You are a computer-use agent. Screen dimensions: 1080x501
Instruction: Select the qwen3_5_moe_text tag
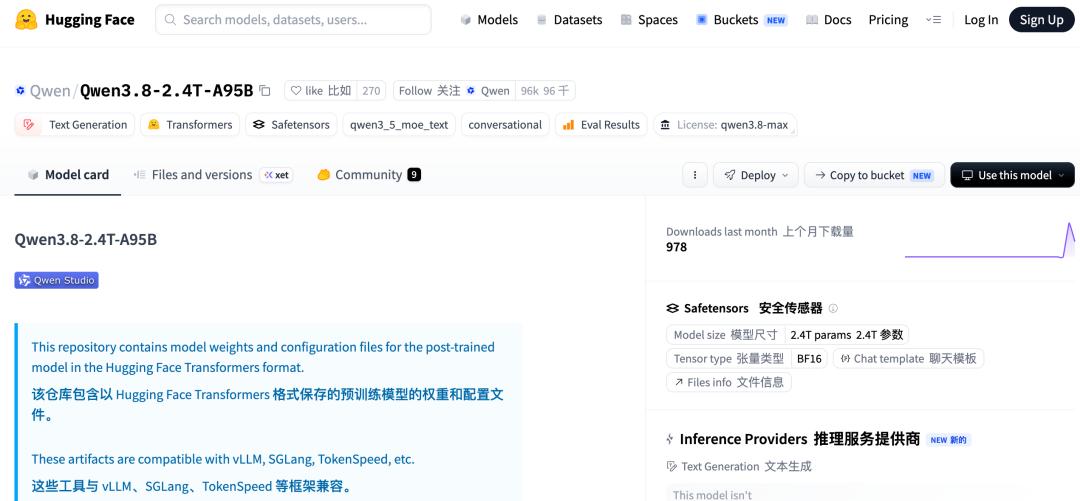[399, 125]
